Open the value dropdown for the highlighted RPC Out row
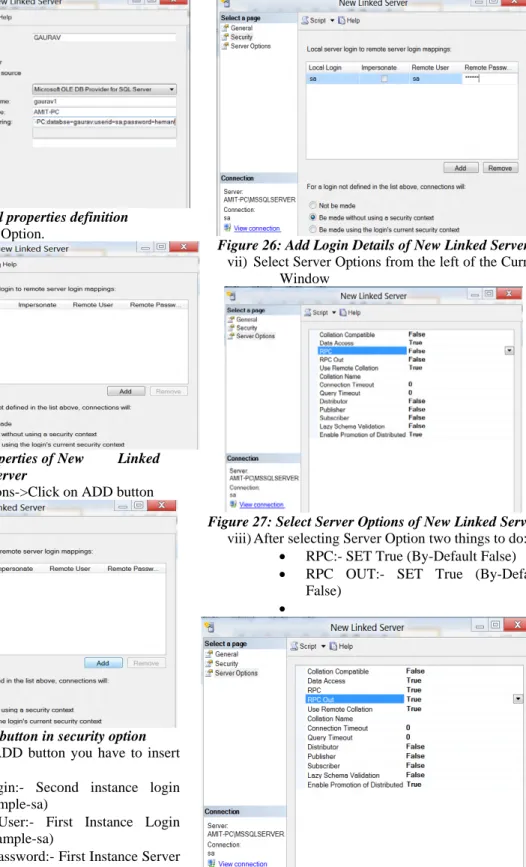Image resolution: width=526 pixels, height=867 pixels. [x=517, y=699]
